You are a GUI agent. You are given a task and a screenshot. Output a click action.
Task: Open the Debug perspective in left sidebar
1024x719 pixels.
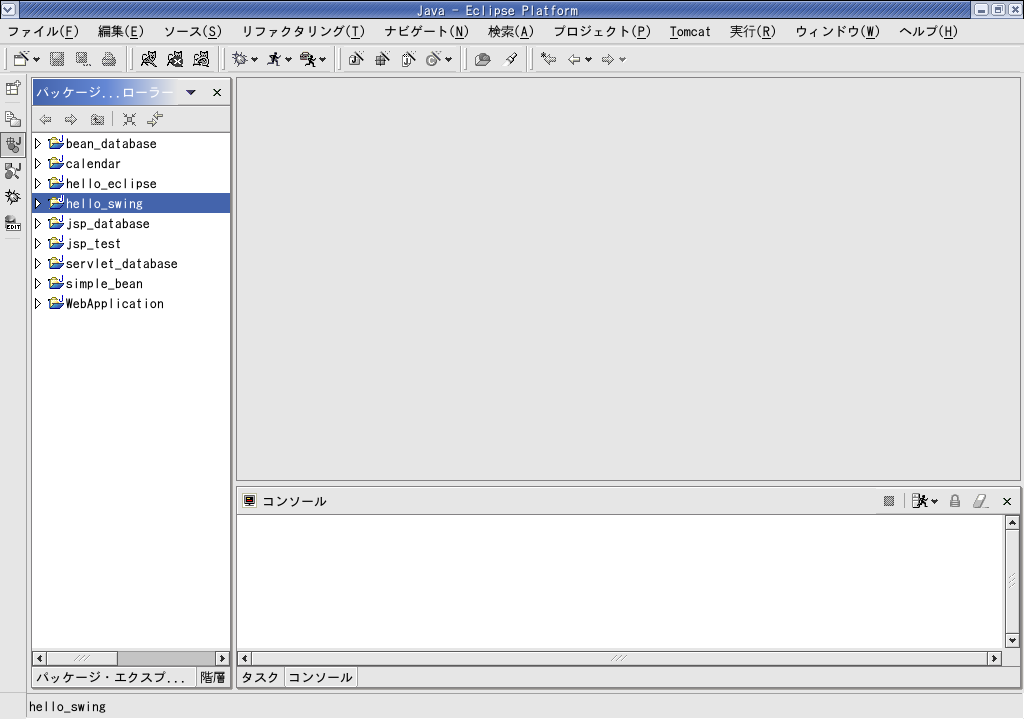[13, 197]
